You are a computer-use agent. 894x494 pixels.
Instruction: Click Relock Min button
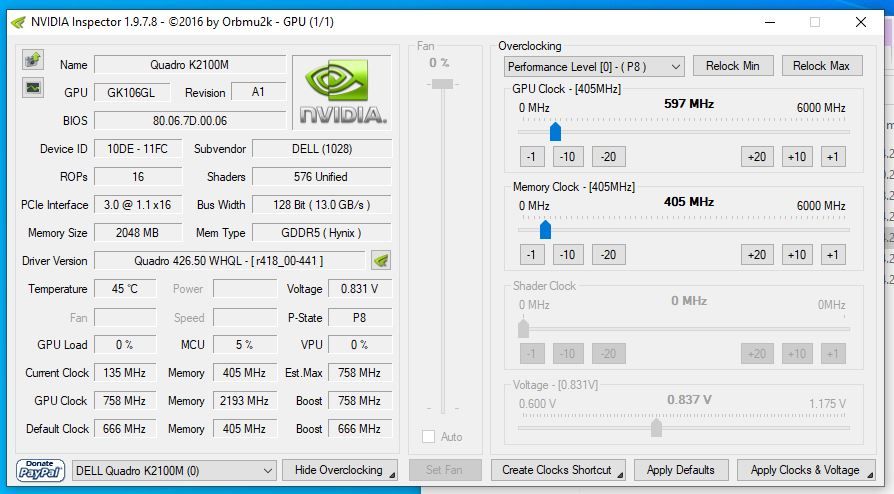coord(733,66)
